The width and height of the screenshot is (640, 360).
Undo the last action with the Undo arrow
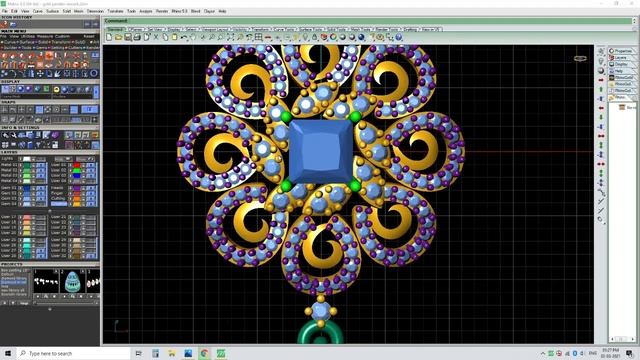(184, 37)
